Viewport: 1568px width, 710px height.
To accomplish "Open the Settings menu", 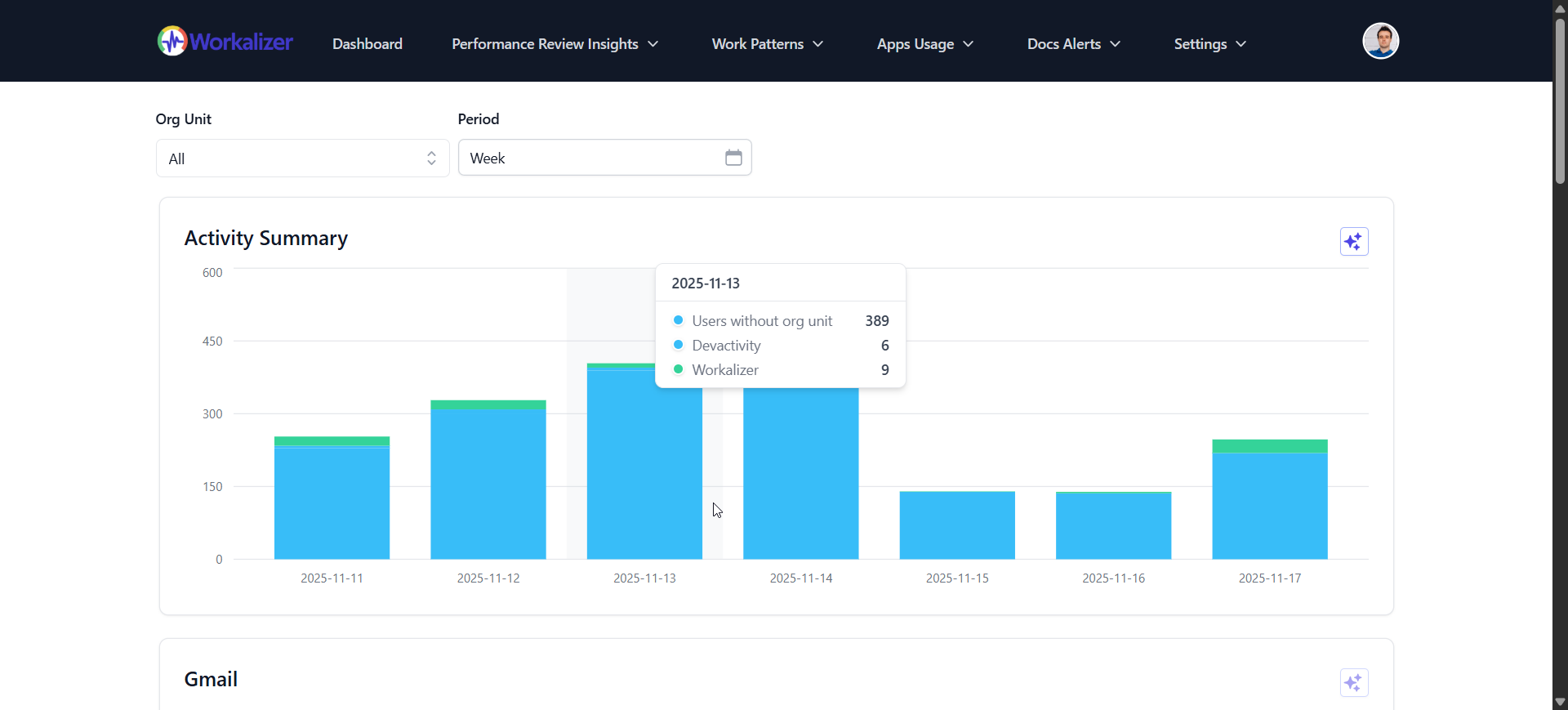I will point(1209,44).
